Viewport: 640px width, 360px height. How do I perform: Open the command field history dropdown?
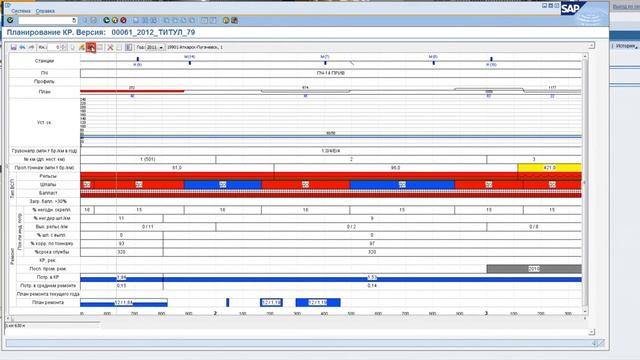coord(74,20)
